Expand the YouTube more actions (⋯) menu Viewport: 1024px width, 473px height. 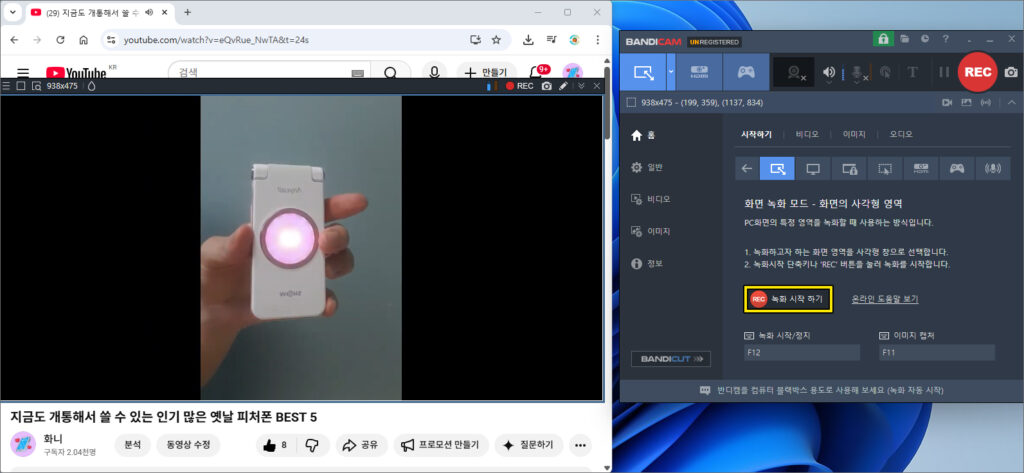point(579,445)
